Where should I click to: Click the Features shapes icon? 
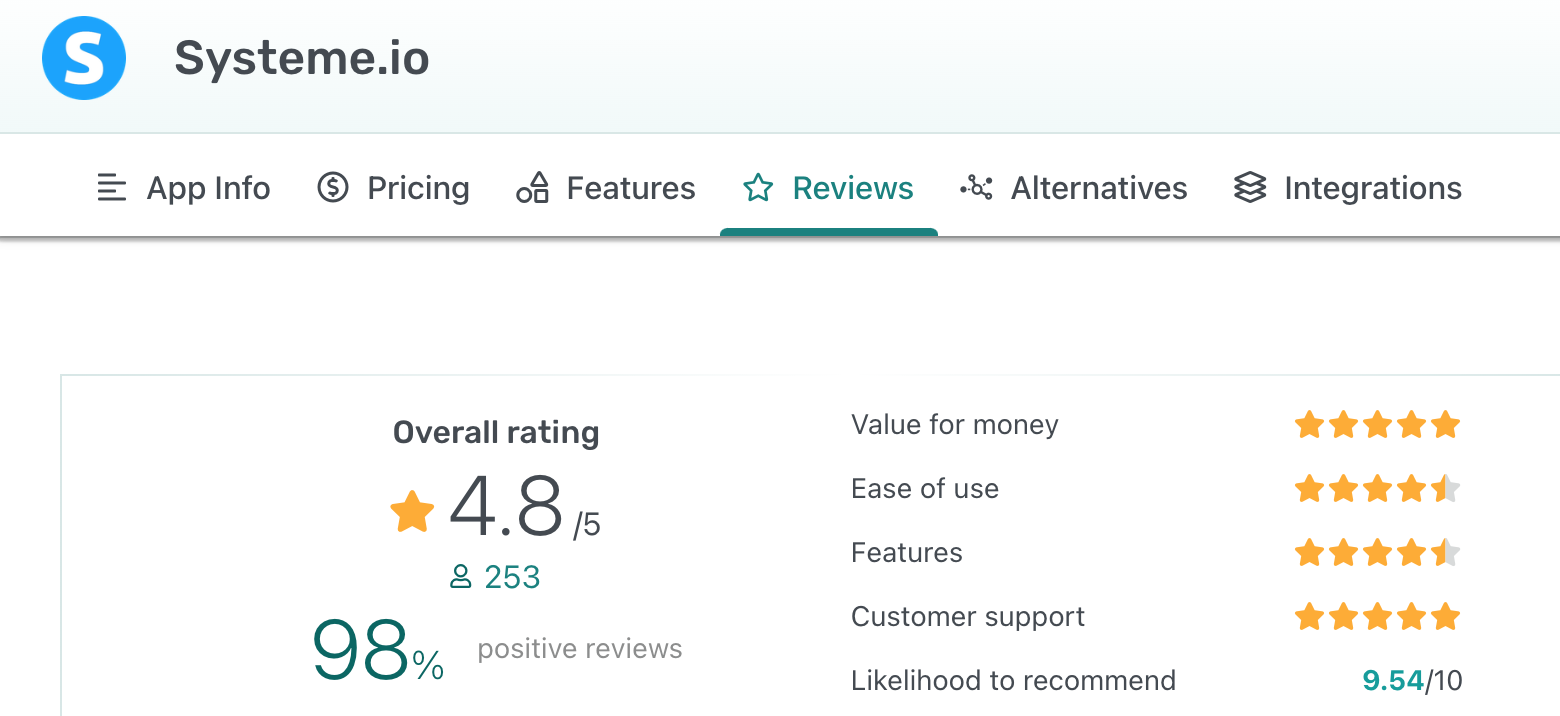coord(533,187)
